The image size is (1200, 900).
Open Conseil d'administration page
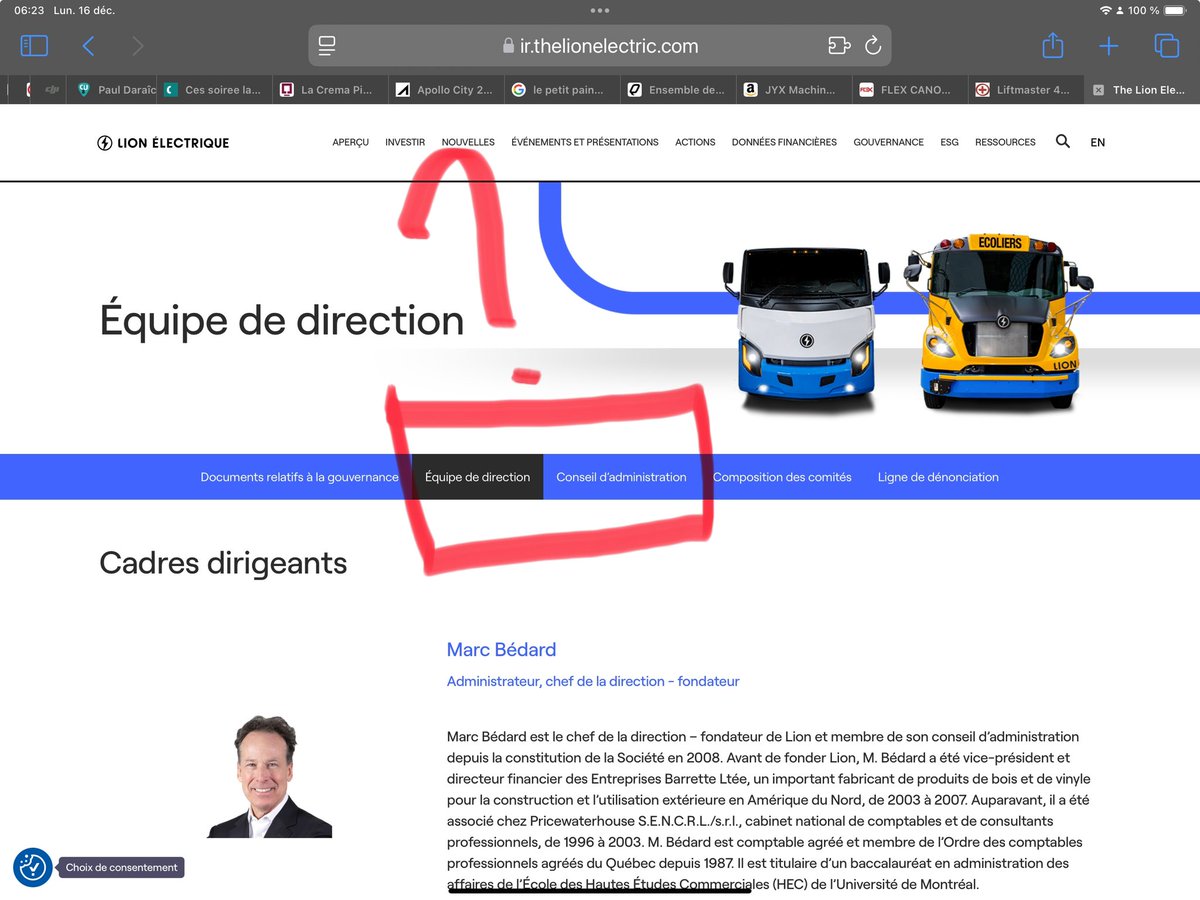click(x=621, y=477)
